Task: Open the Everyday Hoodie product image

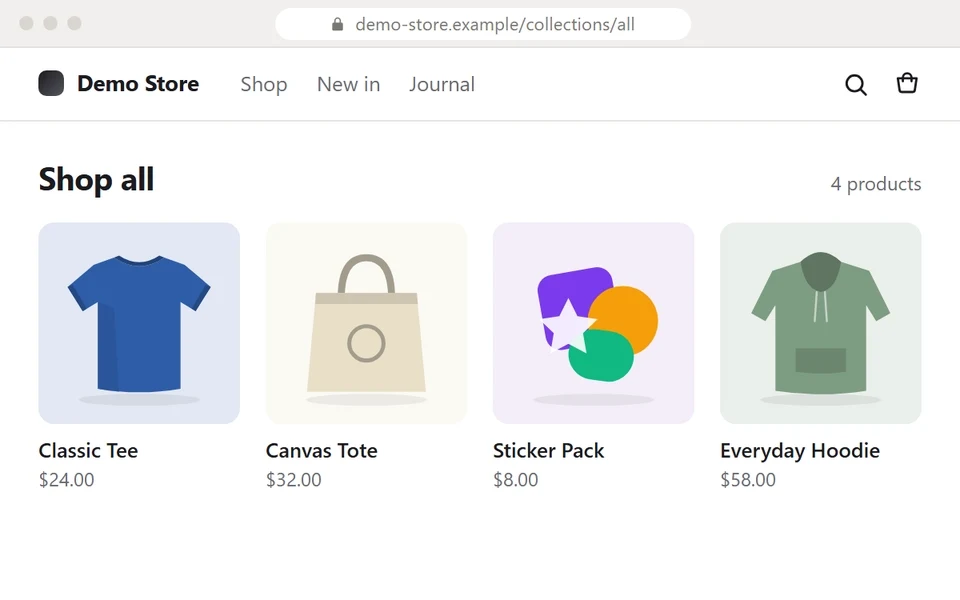Action: click(820, 323)
